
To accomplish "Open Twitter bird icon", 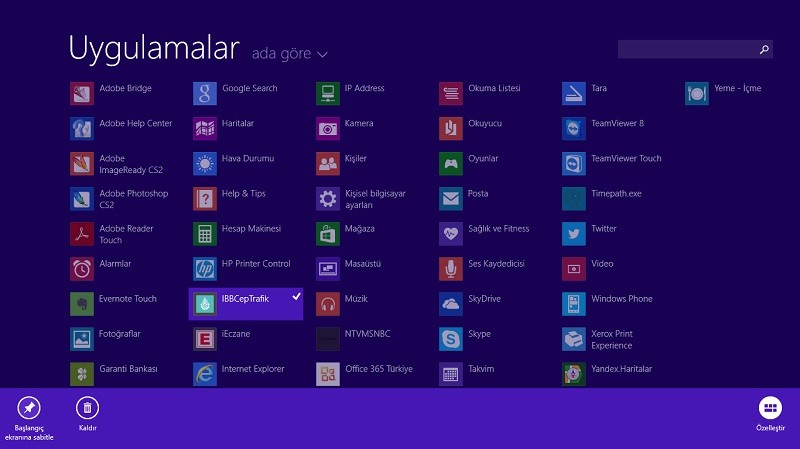I will tap(573, 234).
